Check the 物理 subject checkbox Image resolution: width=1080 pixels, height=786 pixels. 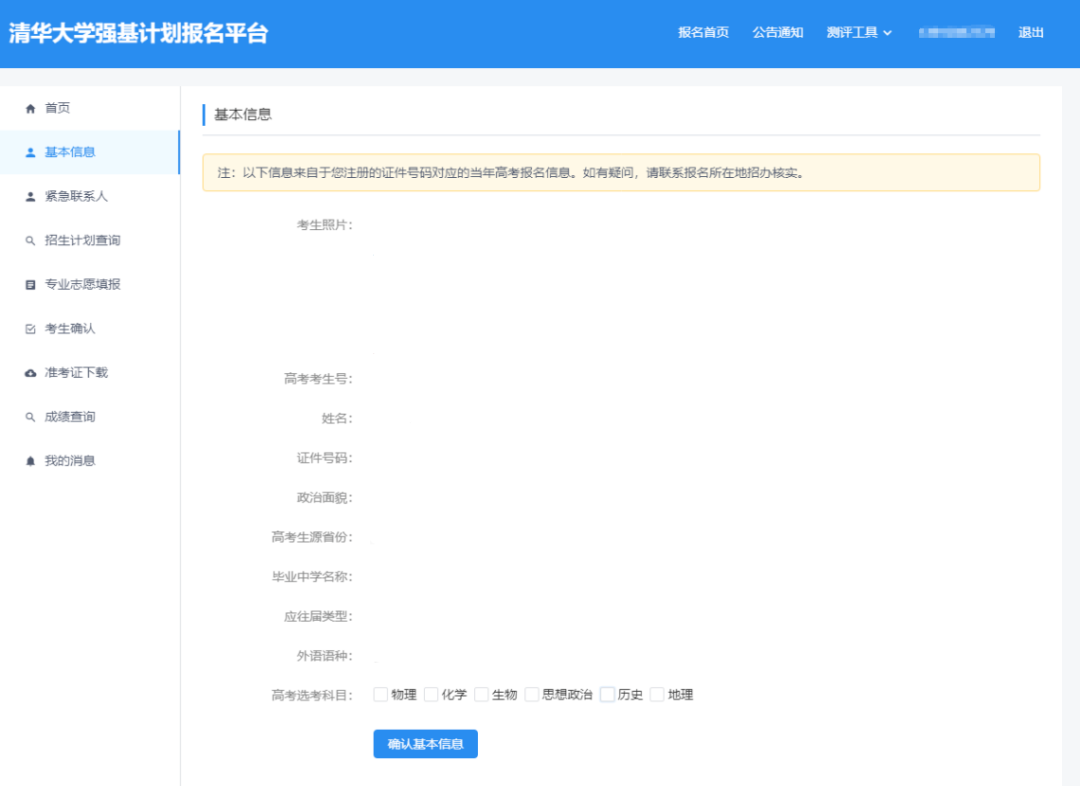tap(382, 694)
